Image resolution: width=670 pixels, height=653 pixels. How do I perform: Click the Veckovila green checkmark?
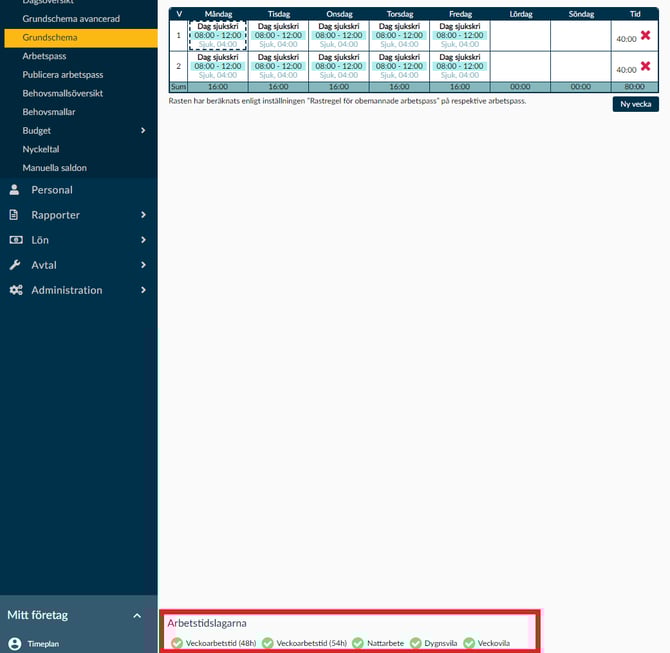point(469,643)
